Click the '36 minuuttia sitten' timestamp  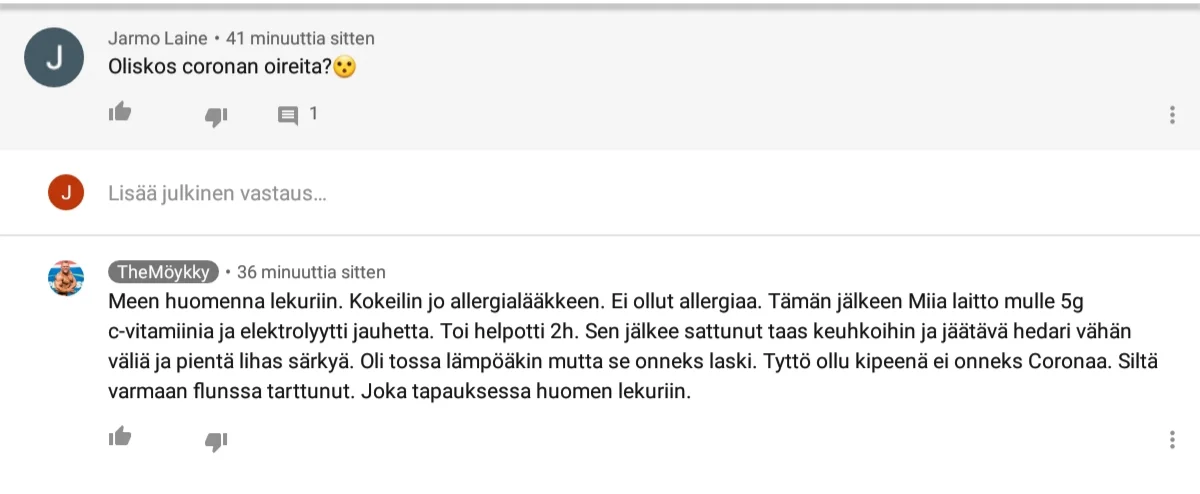pos(311,272)
